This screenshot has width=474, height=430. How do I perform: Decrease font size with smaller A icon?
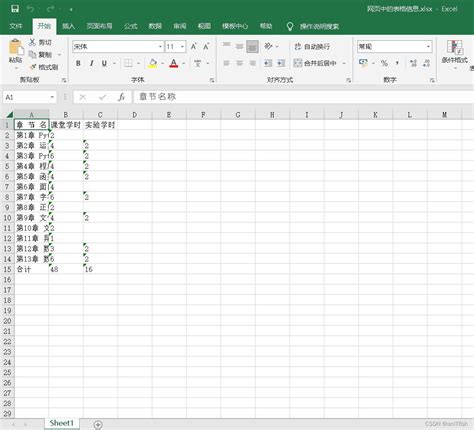206,47
